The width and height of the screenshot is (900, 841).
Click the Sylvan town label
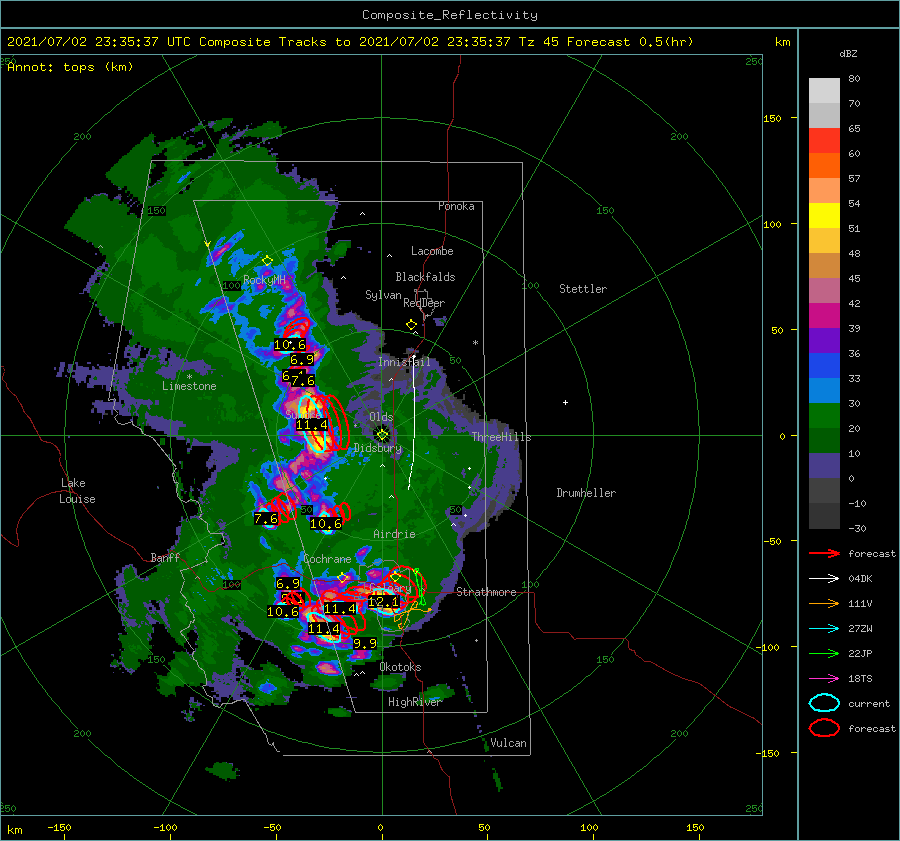(383, 295)
